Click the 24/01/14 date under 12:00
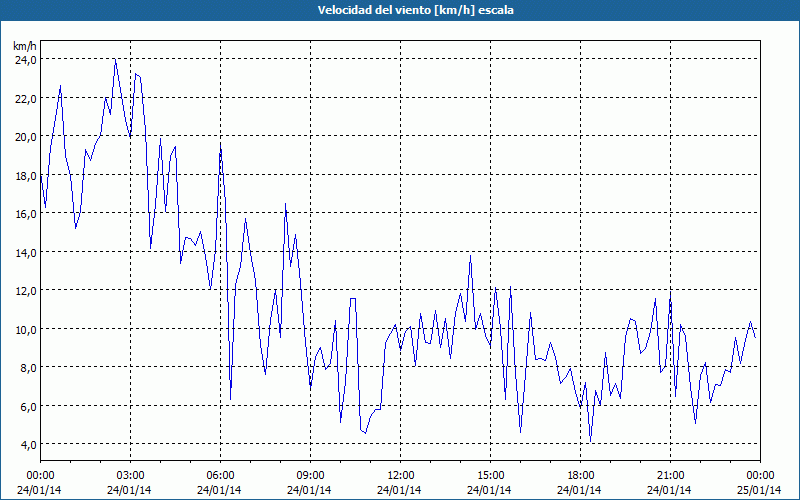 pos(399,490)
